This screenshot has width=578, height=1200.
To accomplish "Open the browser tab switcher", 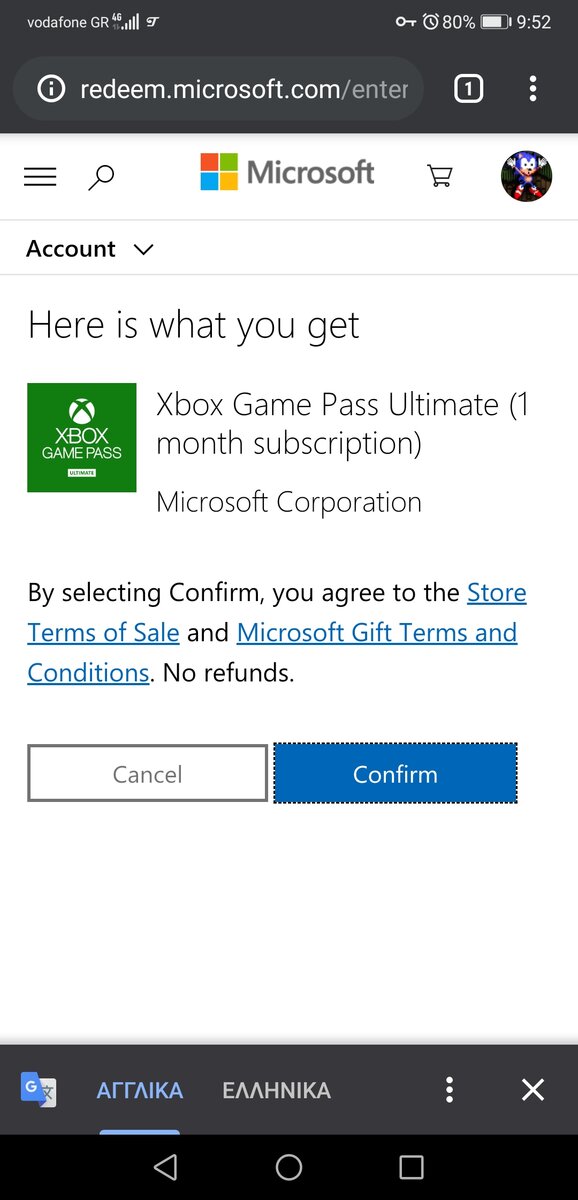I will point(468,89).
